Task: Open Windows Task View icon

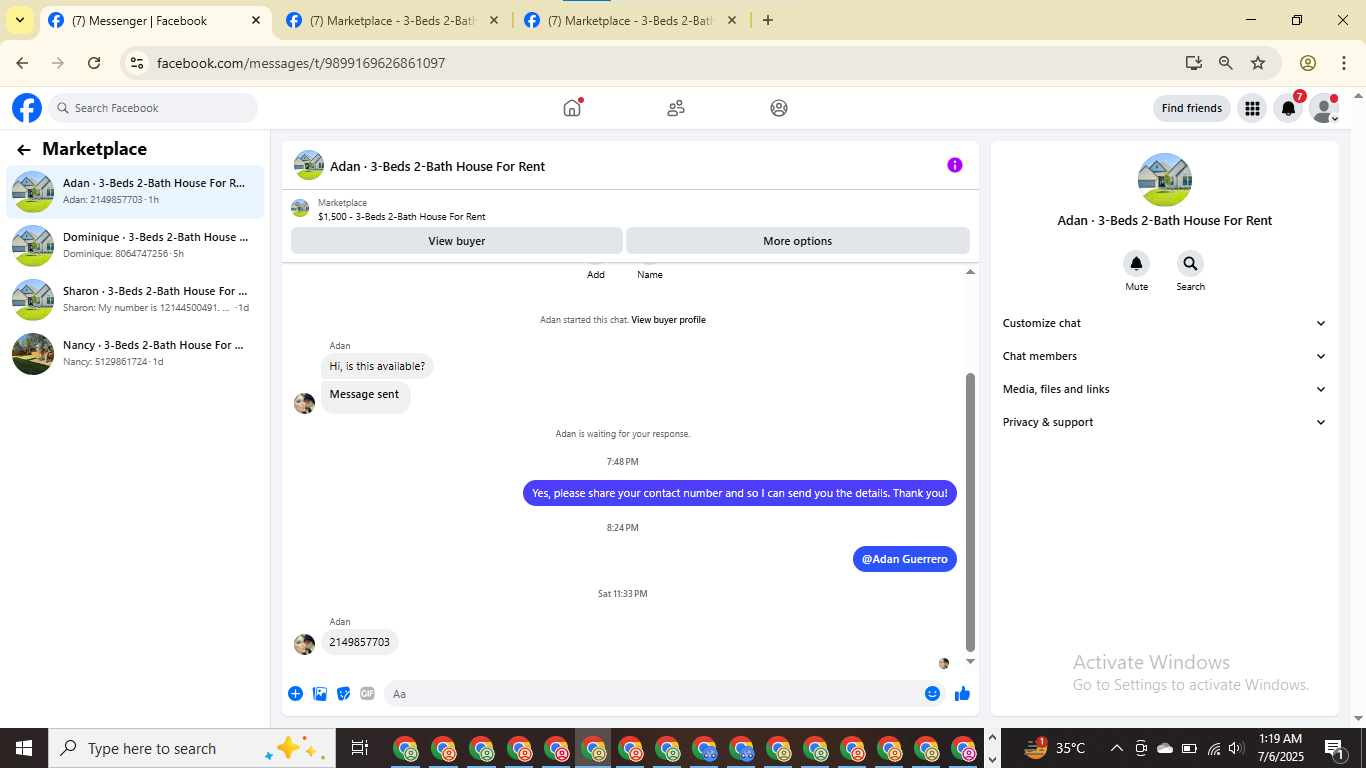Action: point(360,748)
